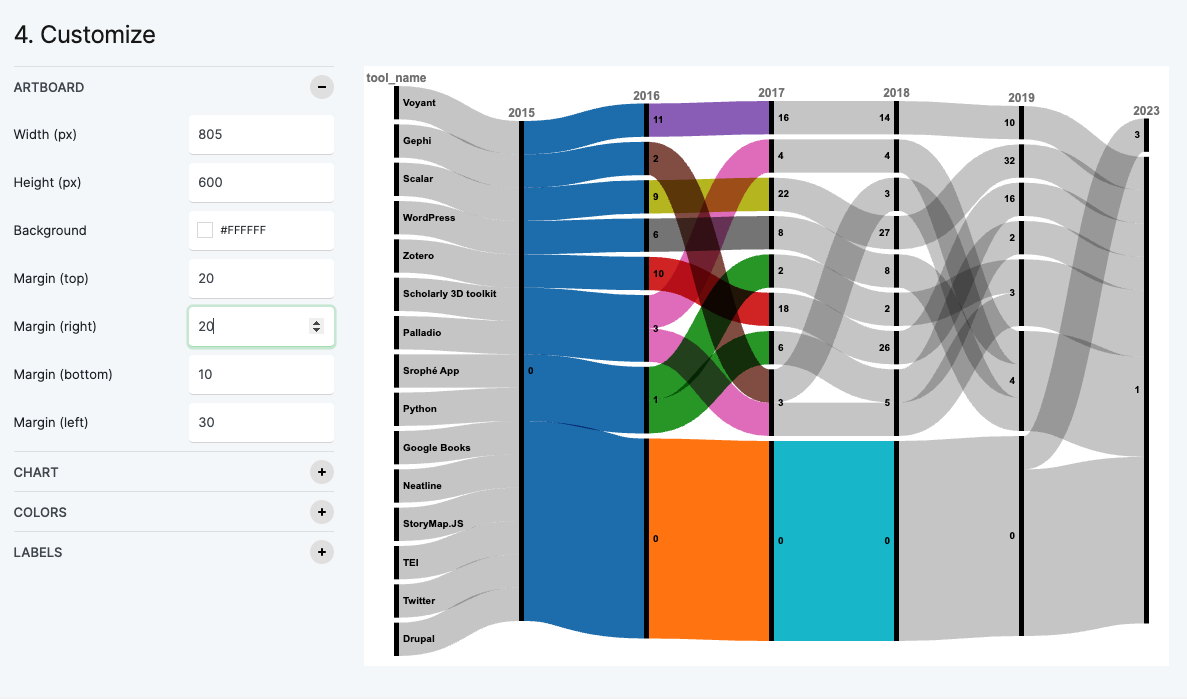Click the Height (px) input field
Screen dimensions: 1187x699
261,182
